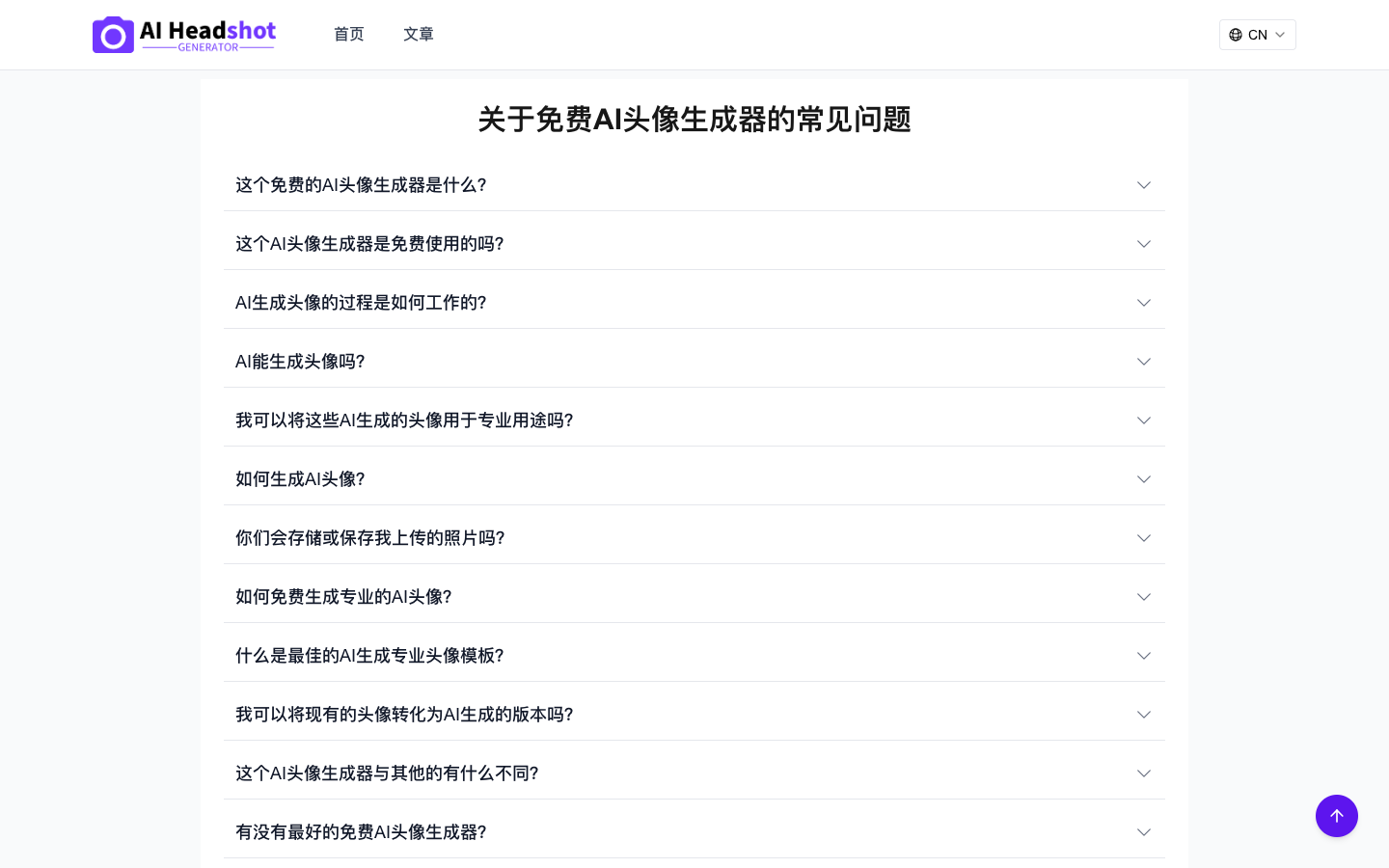This screenshot has height=868, width=1389.
Task: Open FAQ 我可以将现有的头像转化为AI生成的版本吗
Action: (x=404, y=715)
